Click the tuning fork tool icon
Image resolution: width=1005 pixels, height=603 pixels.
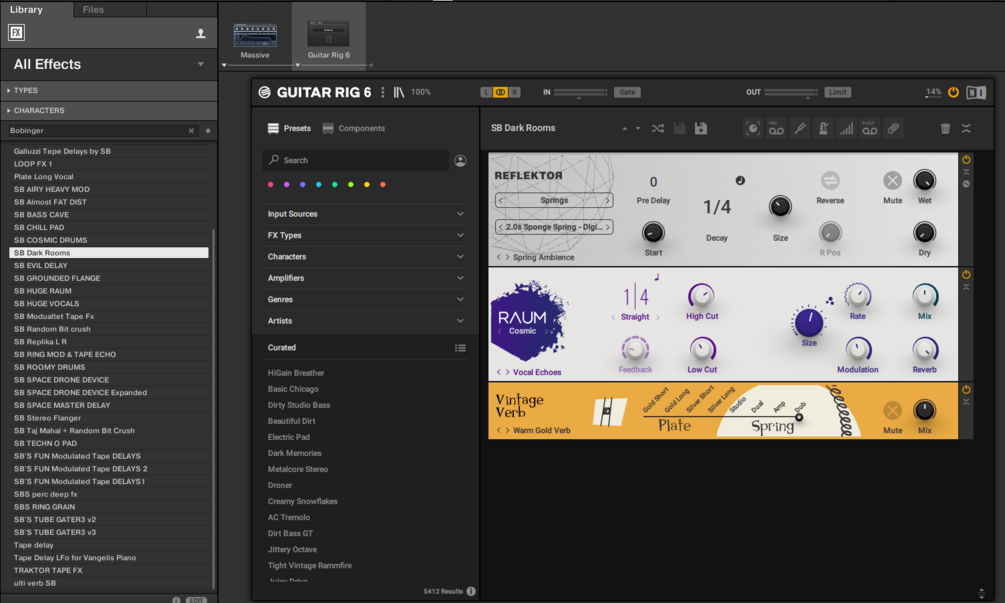799,128
